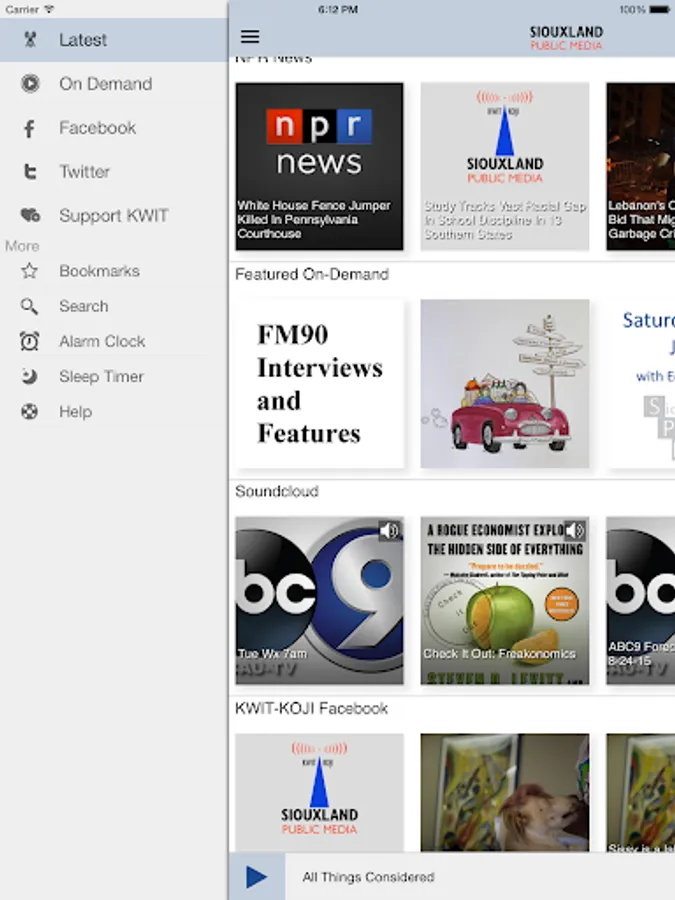Open Help menu item

[114, 412]
